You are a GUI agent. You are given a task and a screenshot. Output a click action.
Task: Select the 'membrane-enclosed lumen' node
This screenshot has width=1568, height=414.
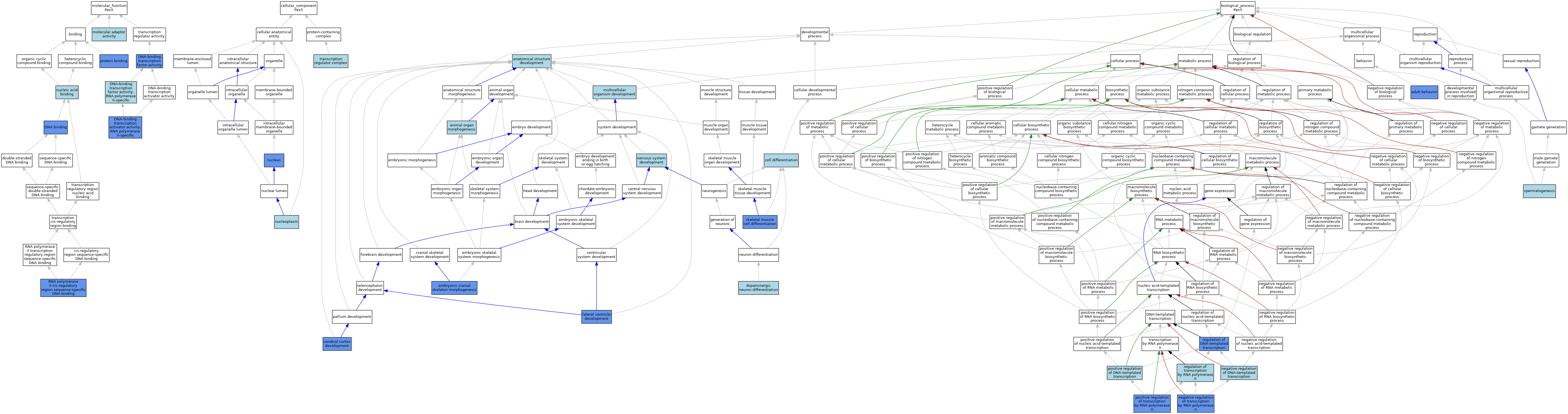192,61
